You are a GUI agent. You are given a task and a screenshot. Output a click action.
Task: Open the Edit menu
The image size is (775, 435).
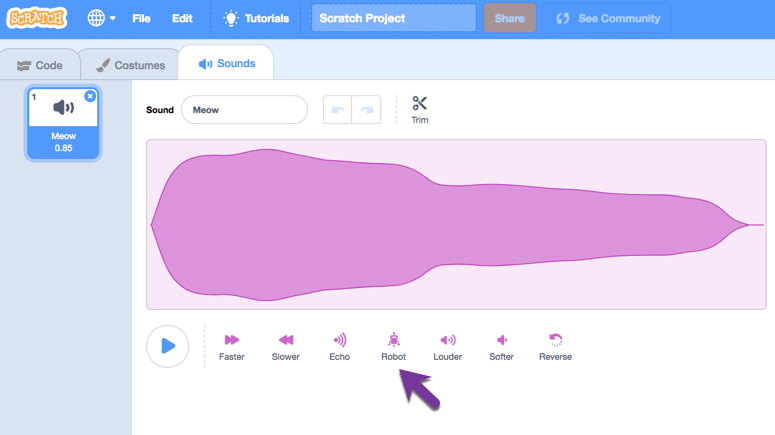(x=182, y=18)
